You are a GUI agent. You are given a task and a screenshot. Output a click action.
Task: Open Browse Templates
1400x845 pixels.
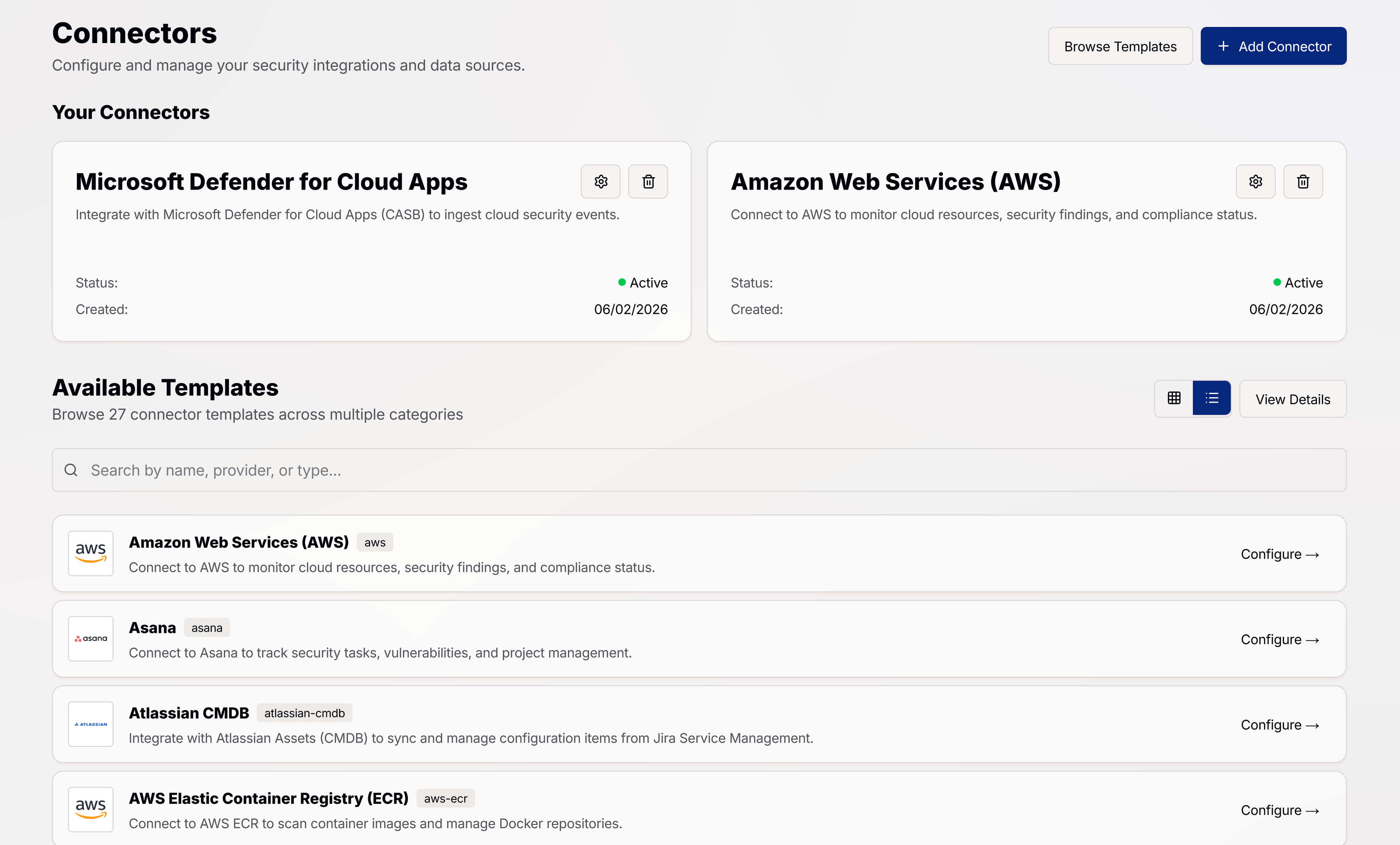1120,46
